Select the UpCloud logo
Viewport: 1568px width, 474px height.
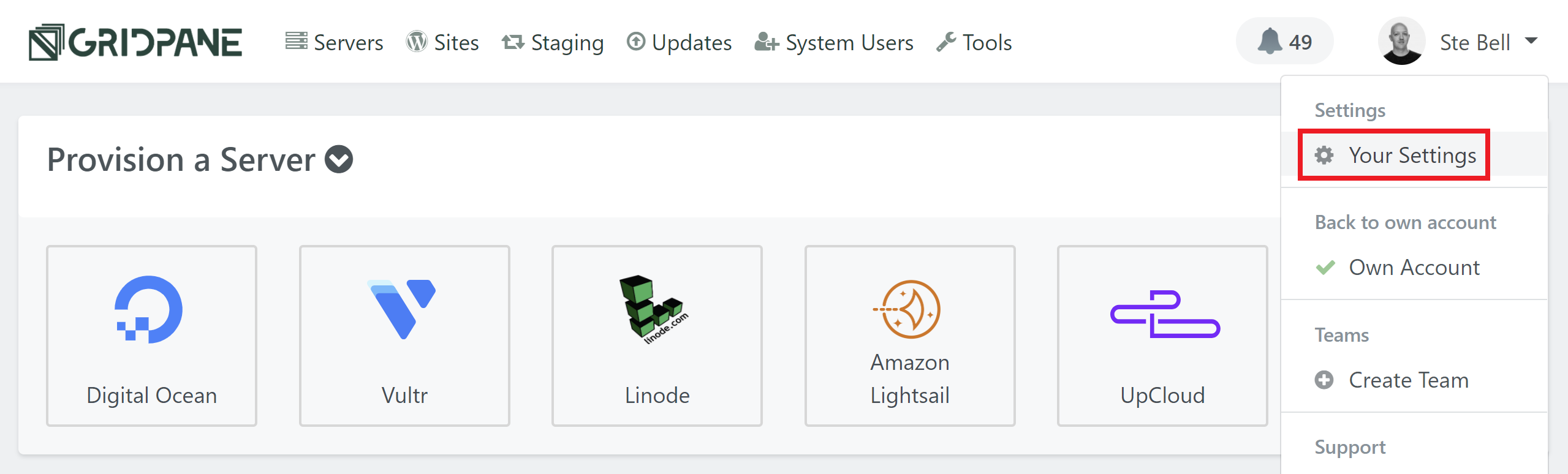(1165, 314)
